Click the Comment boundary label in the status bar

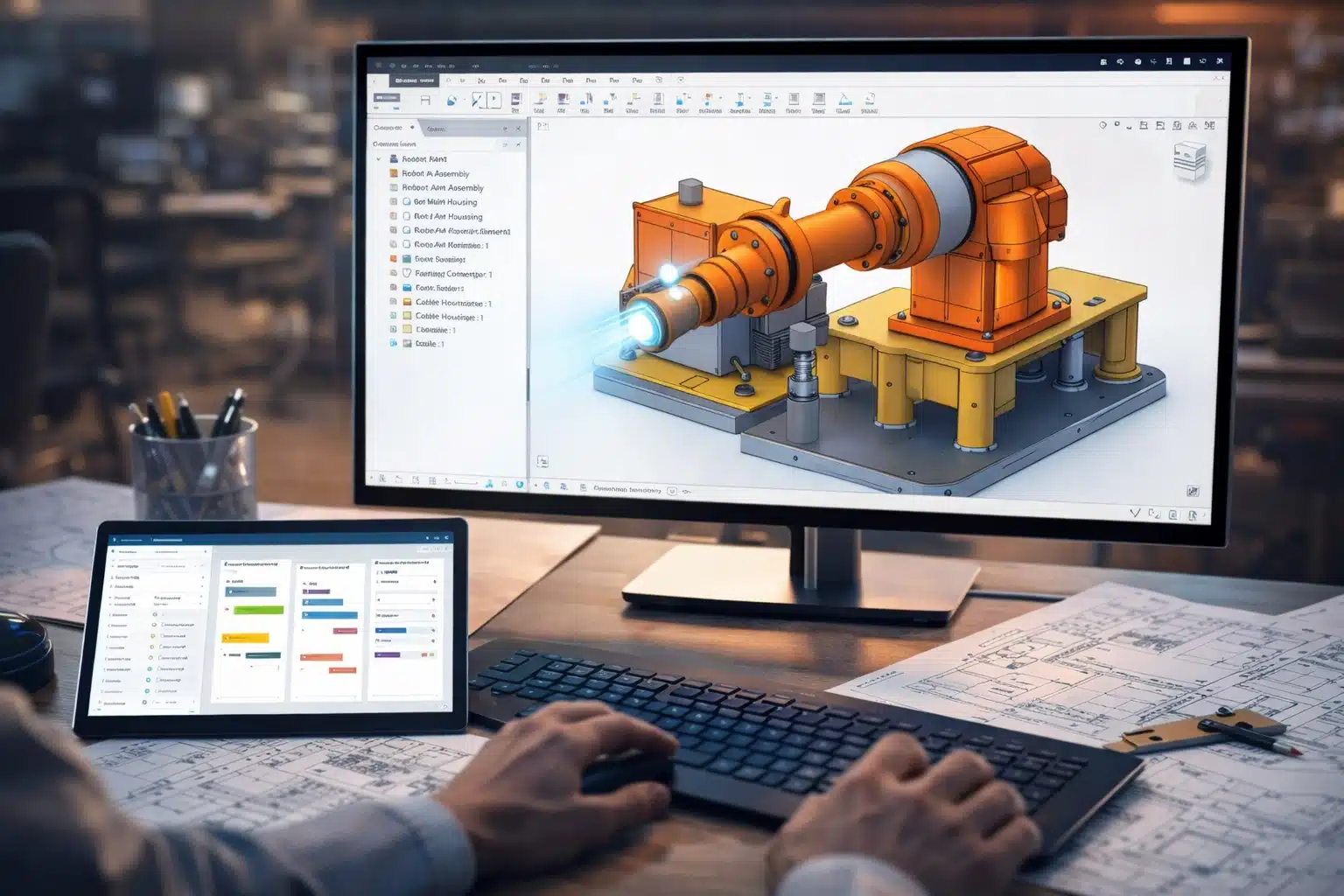(627, 490)
